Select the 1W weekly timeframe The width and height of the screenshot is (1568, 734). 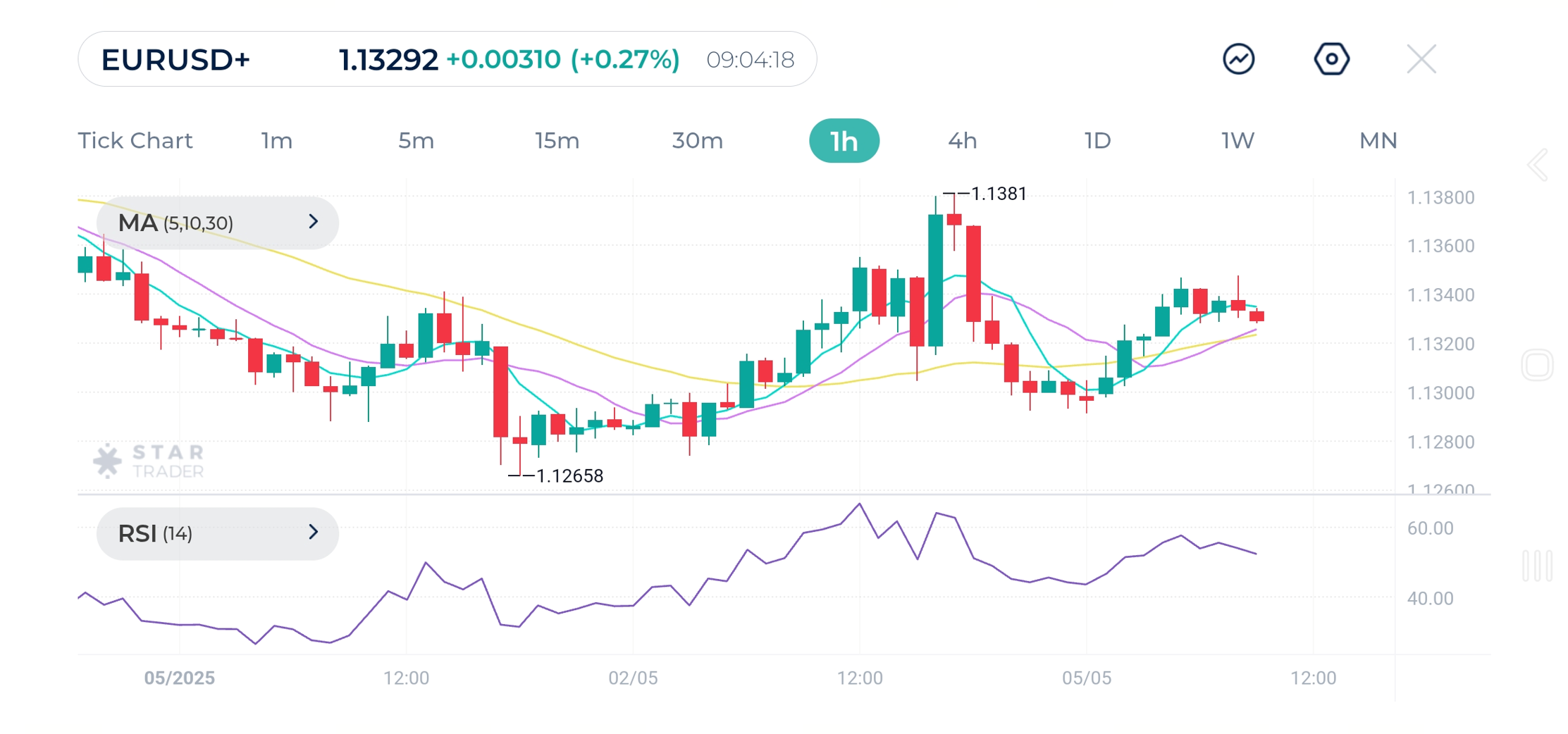(1237, 141)
